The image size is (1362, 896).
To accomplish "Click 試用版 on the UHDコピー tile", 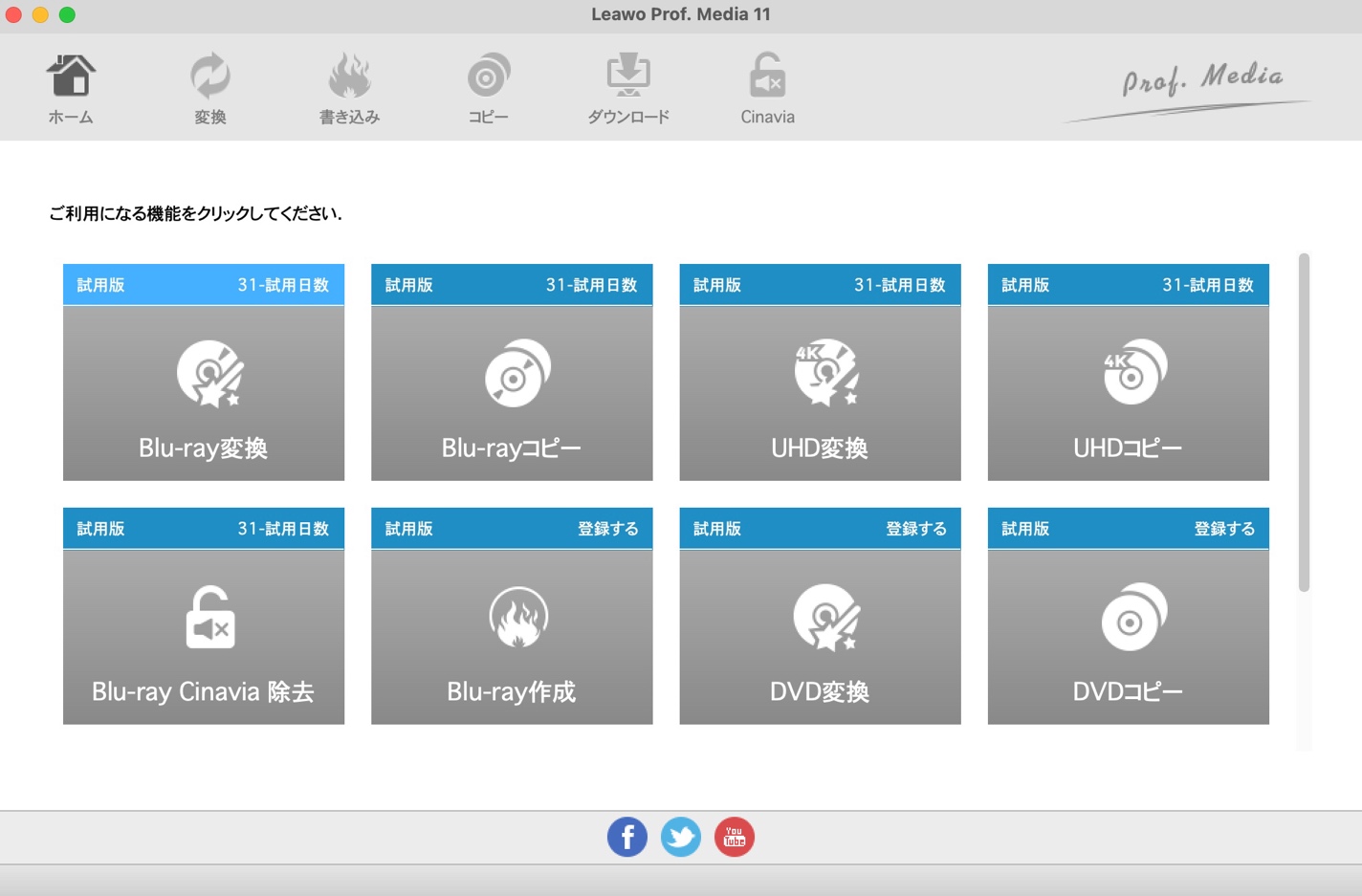I will [1025, 285].
